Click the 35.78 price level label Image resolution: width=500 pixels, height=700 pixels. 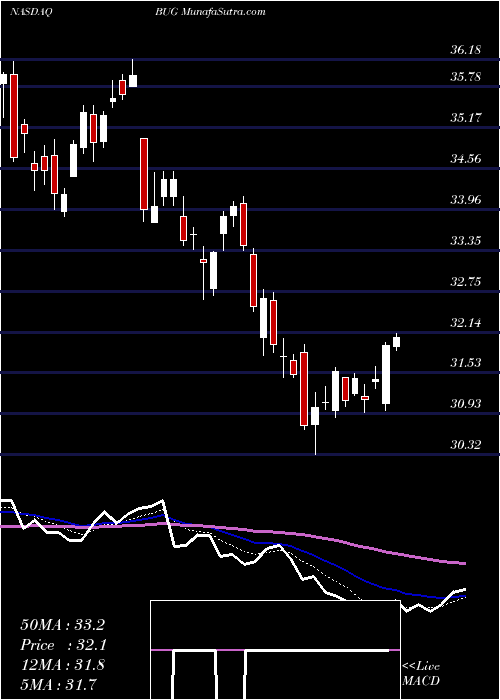click(466, 77)
